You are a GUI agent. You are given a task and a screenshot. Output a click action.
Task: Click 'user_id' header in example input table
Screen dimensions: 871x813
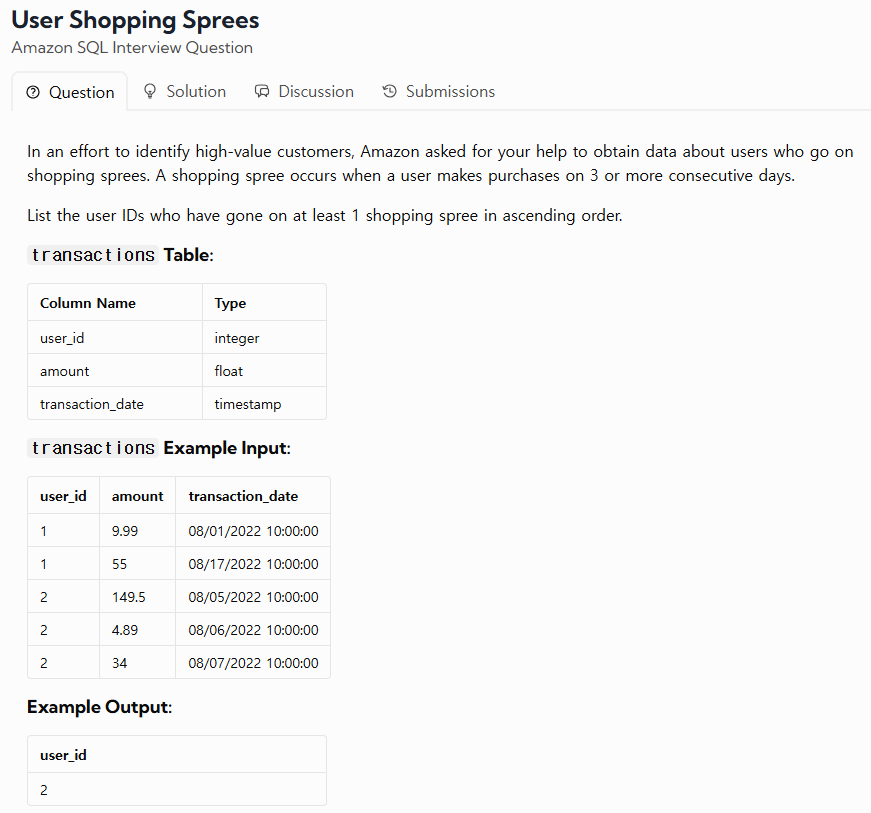click(x=63, y=496)
